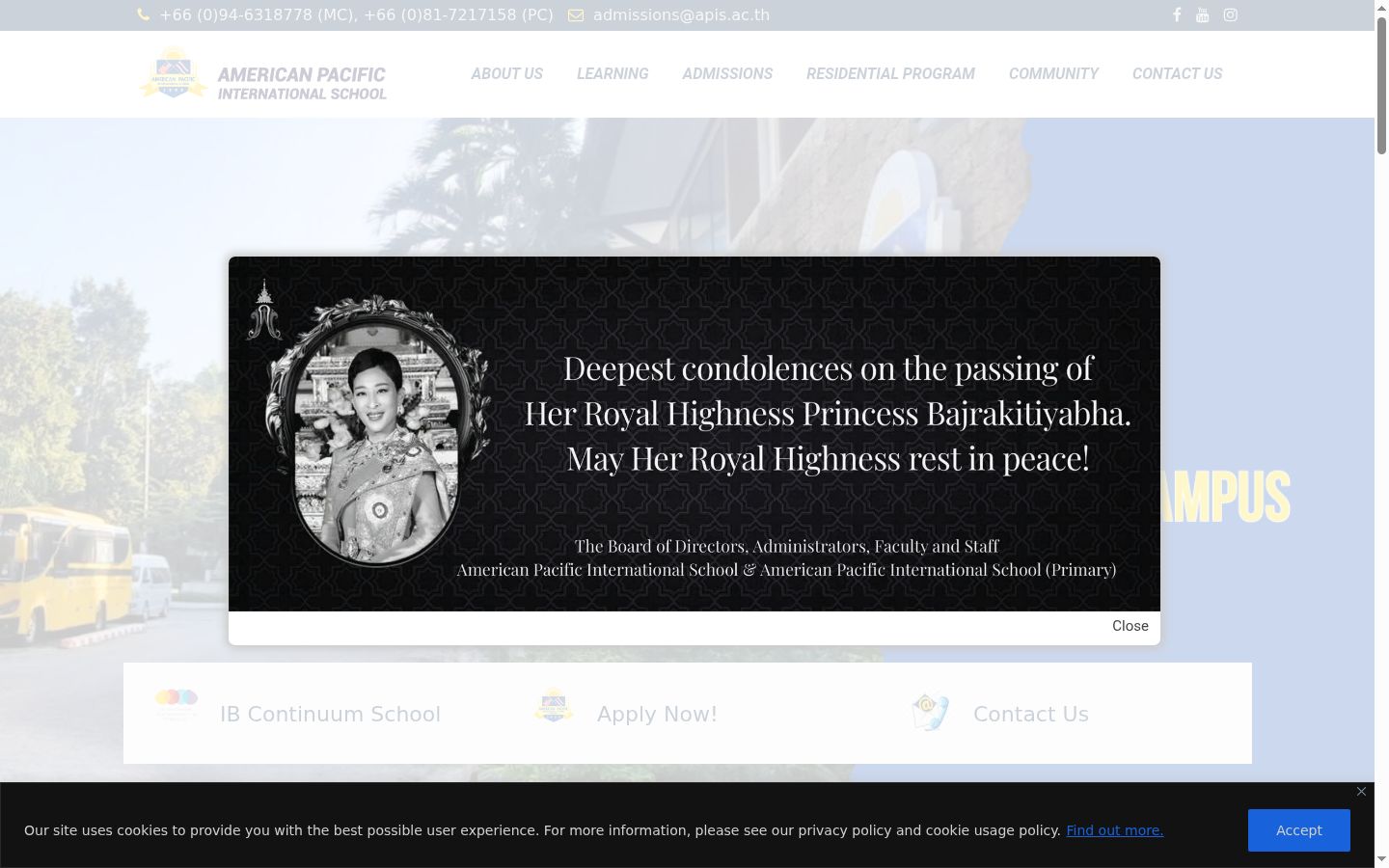Click the cookie notice message text
Screen dimensions: 1389x868
(x=542, y=830)
